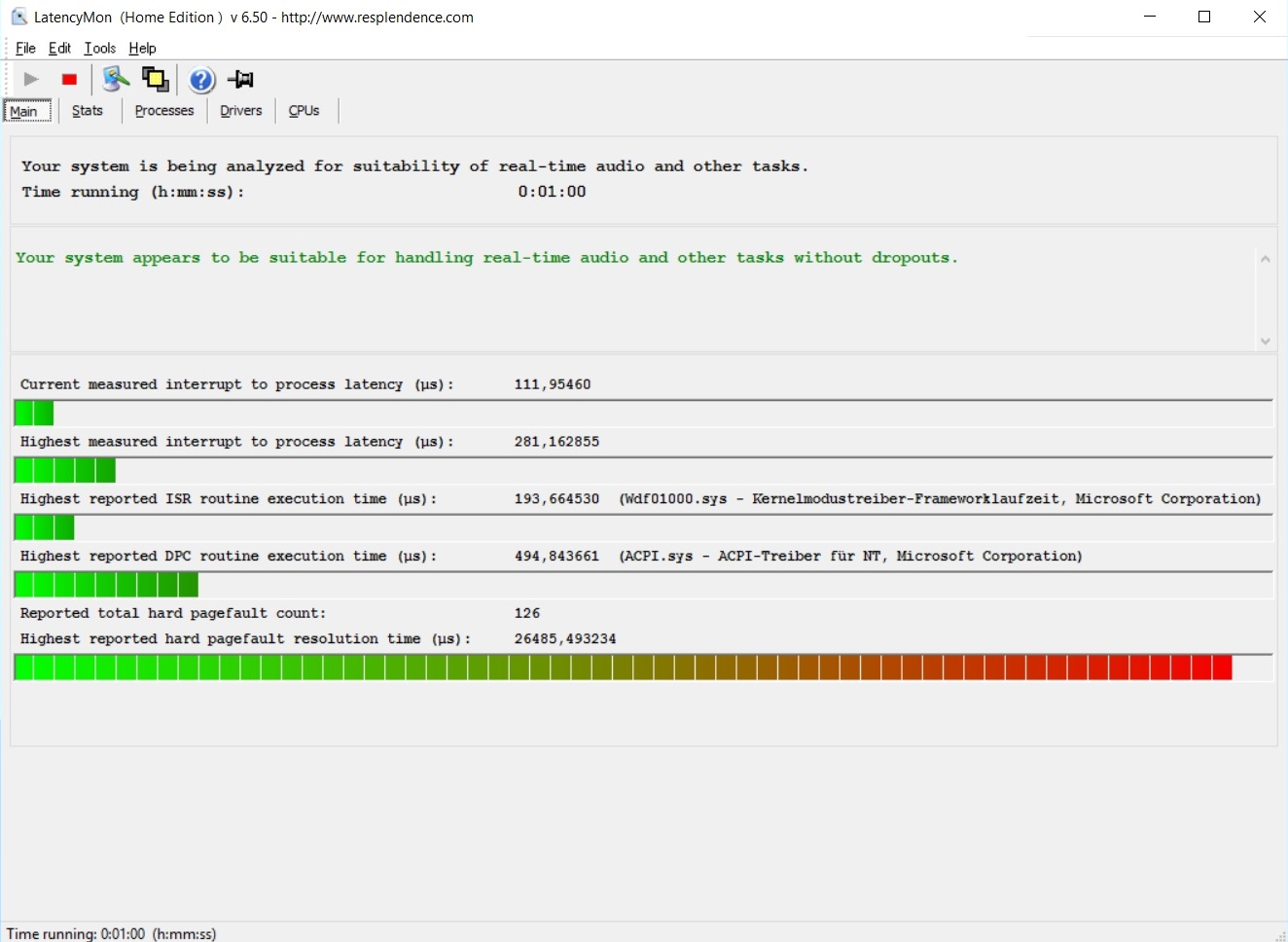Open help with blue question mark icon
This screenshot has width=1288, height=942.
201,80
